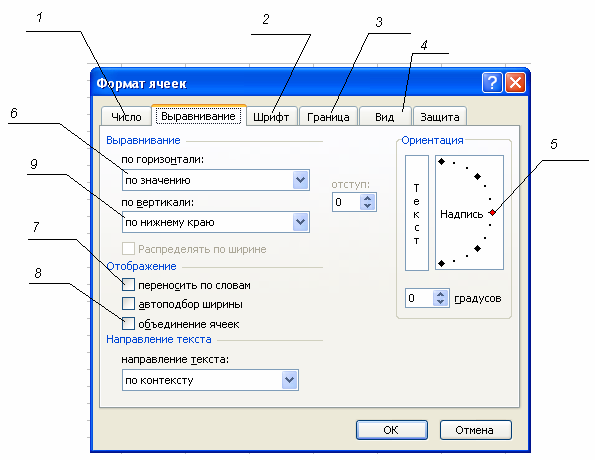Open the Число tab
This screenshot has height=460, width=595.
[126, 117]
